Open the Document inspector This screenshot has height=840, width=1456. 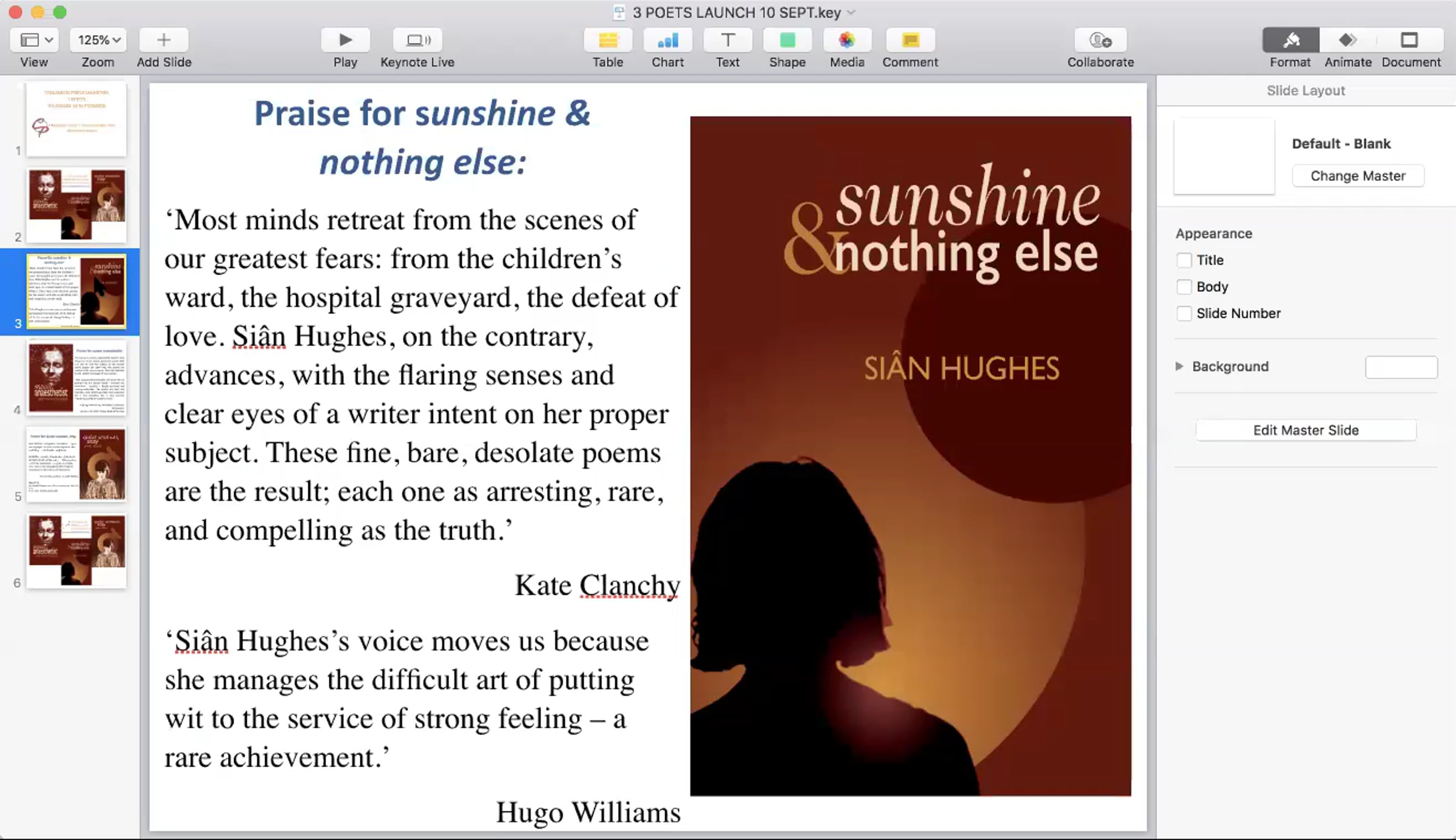(x=1410, y=40)
